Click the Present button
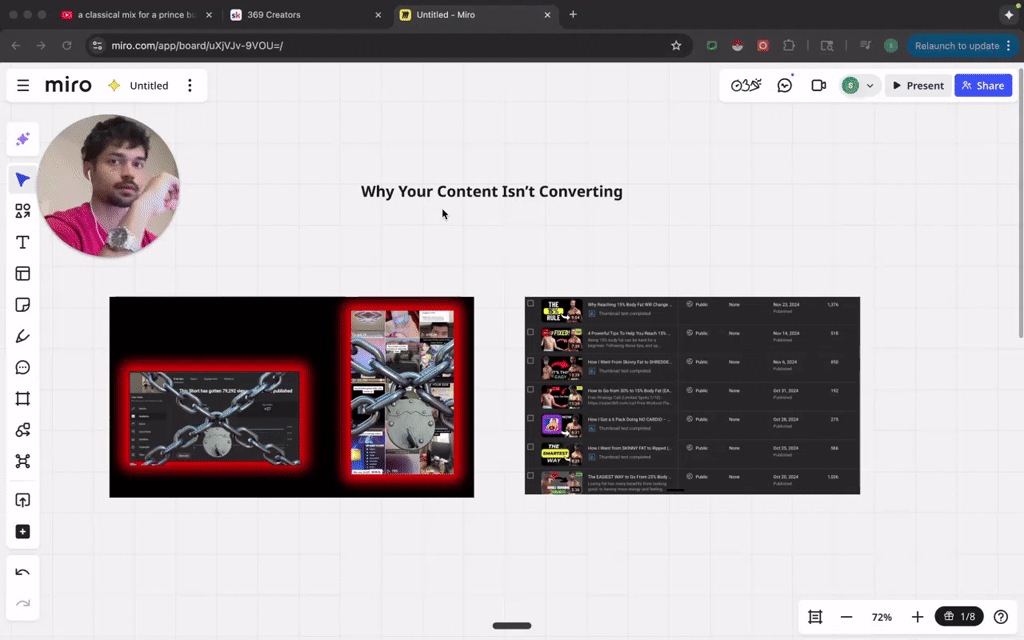The image size is (1024, 640). (x=917, y=85)
